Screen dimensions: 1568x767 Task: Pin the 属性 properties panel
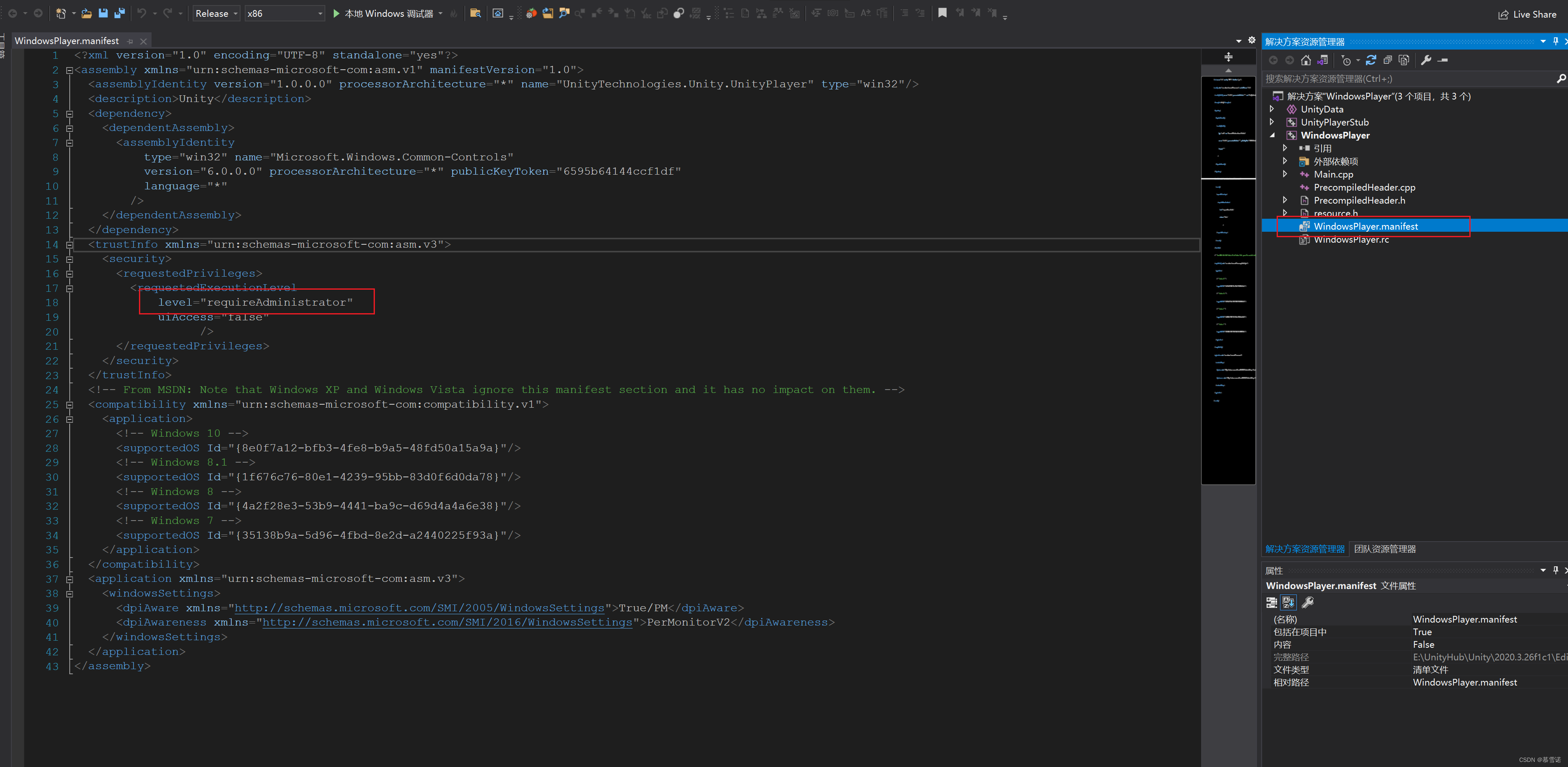[x=1556, y=571]
